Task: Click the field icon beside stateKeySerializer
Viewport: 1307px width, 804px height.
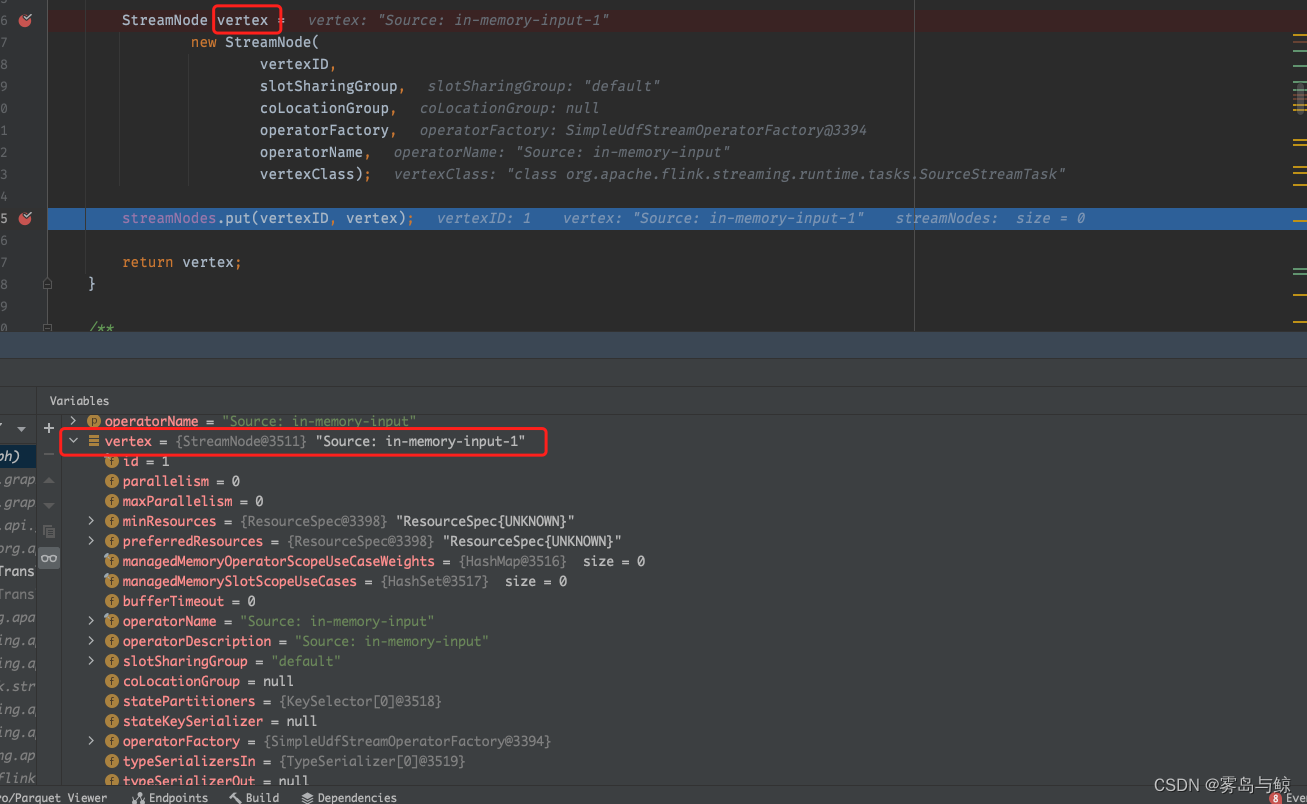Action: [112, 721]
